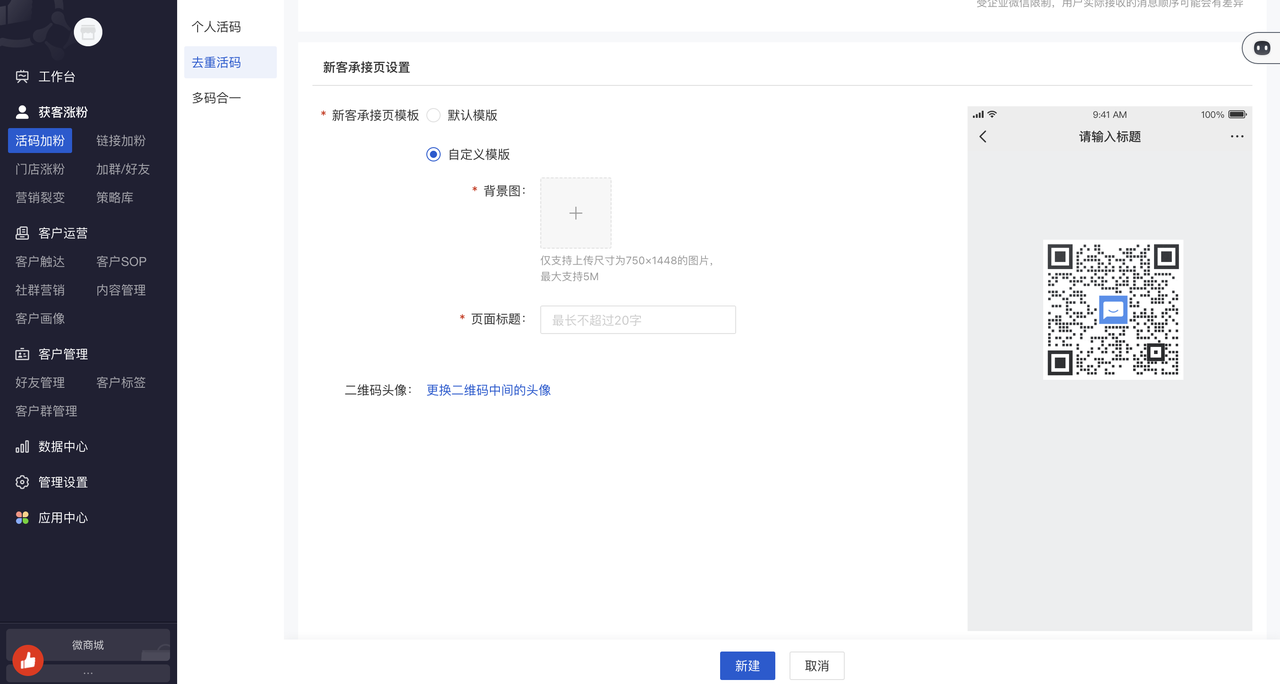This screenshot has width=1280, height=684.
Task: Open 客户群管理 menu item
Action: tap(46, 411)
